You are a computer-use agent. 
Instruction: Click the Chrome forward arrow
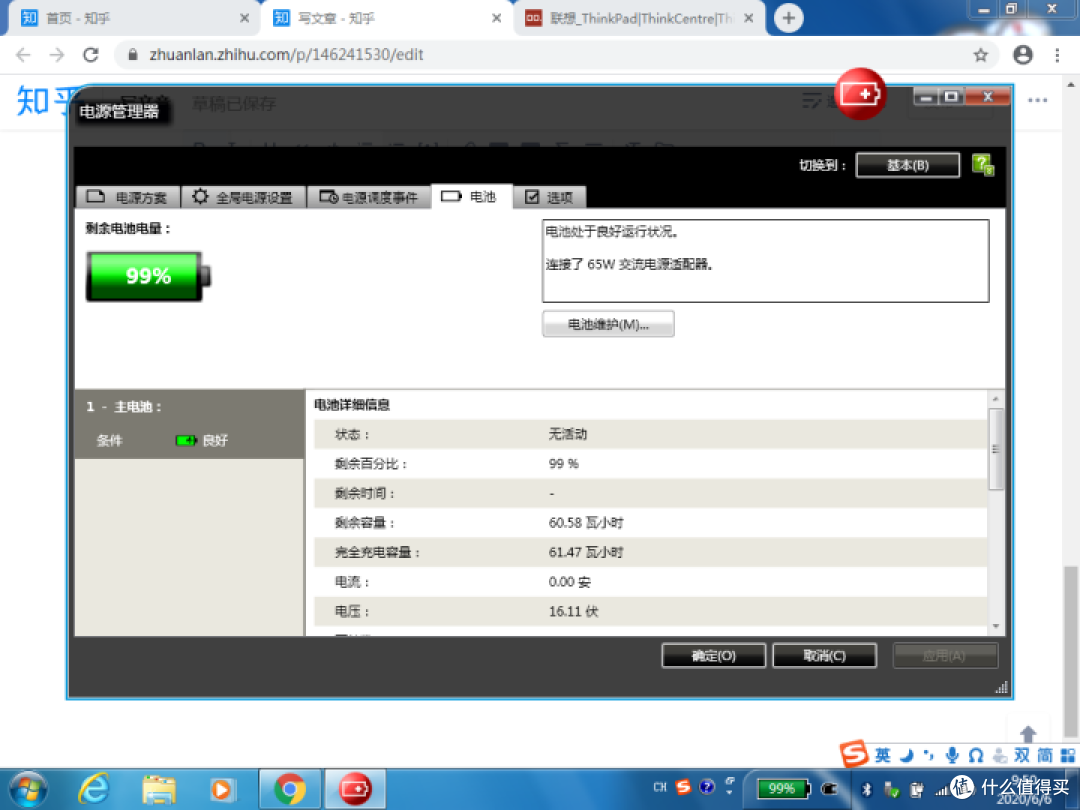pyautogui.click(x=56, y=54)
